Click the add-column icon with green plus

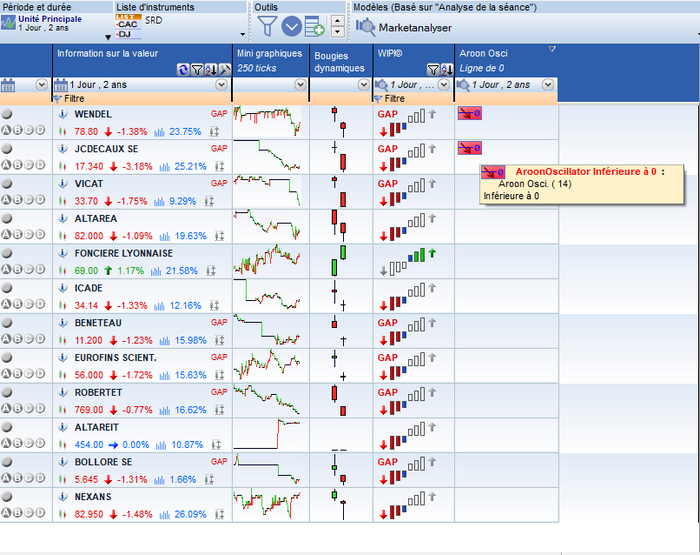coord(314,26)
